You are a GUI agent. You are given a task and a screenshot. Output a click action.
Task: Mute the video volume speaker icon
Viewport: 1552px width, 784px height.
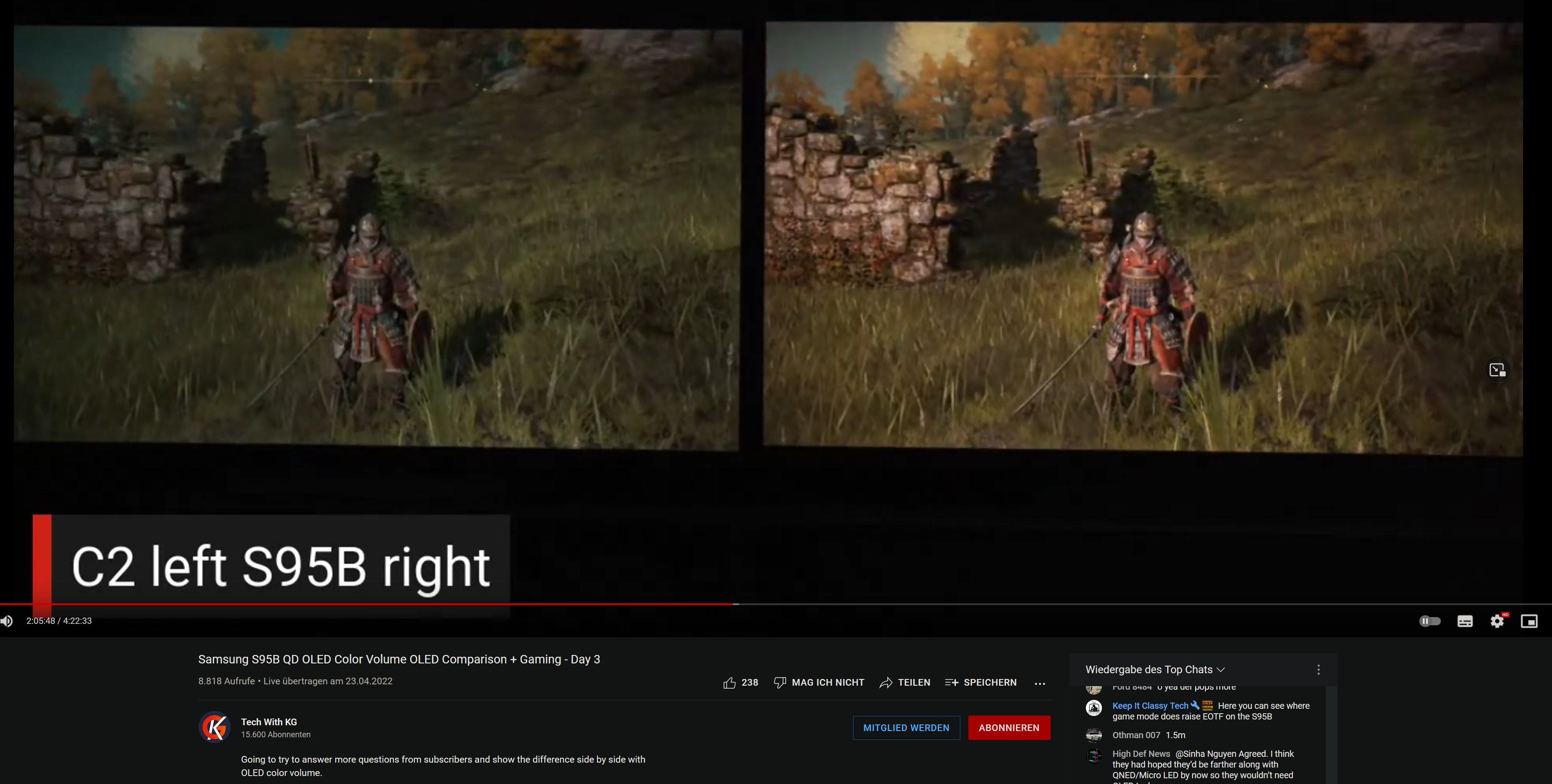[7, 621]
